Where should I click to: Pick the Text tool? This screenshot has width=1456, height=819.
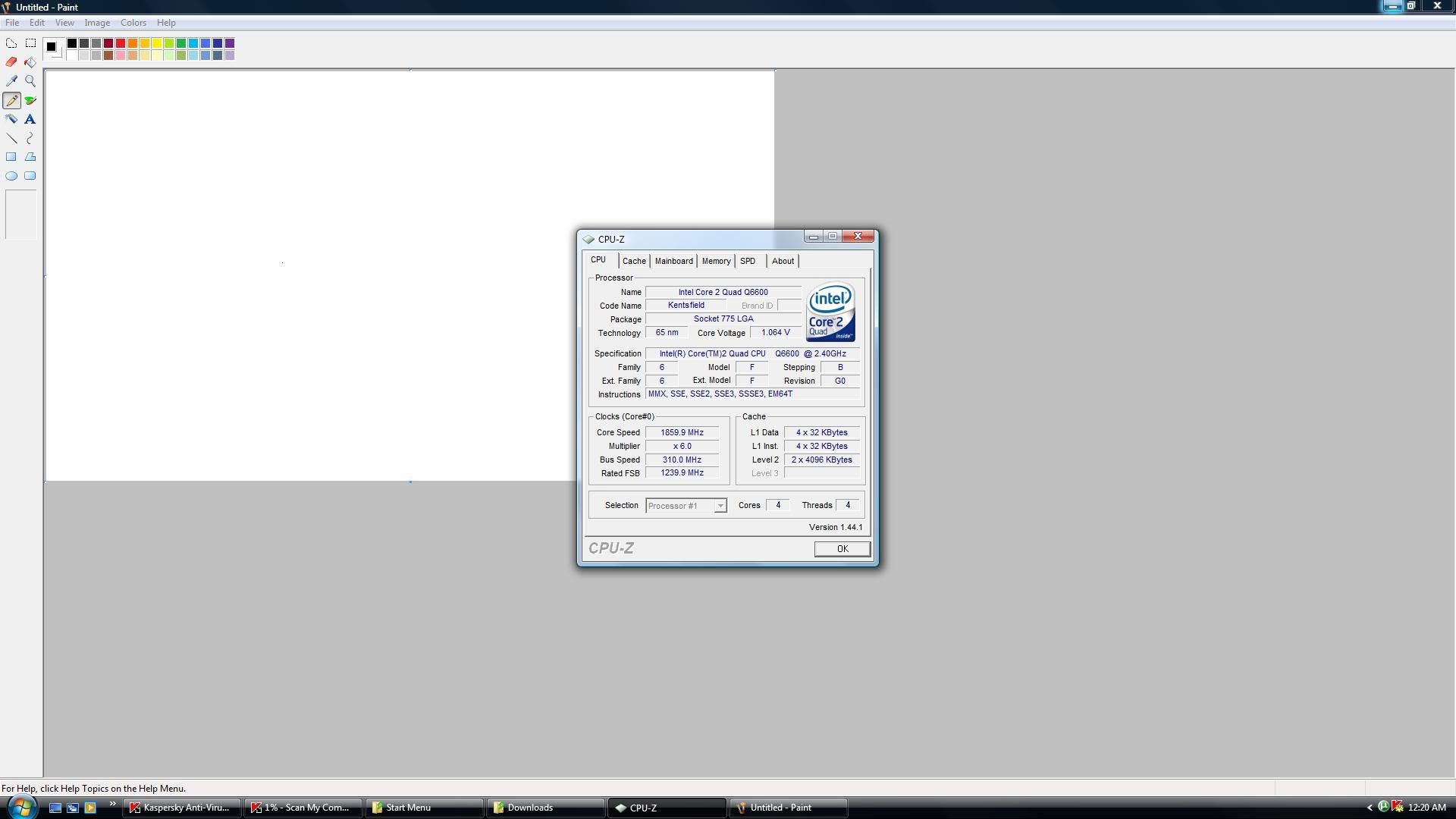point(30,119)
